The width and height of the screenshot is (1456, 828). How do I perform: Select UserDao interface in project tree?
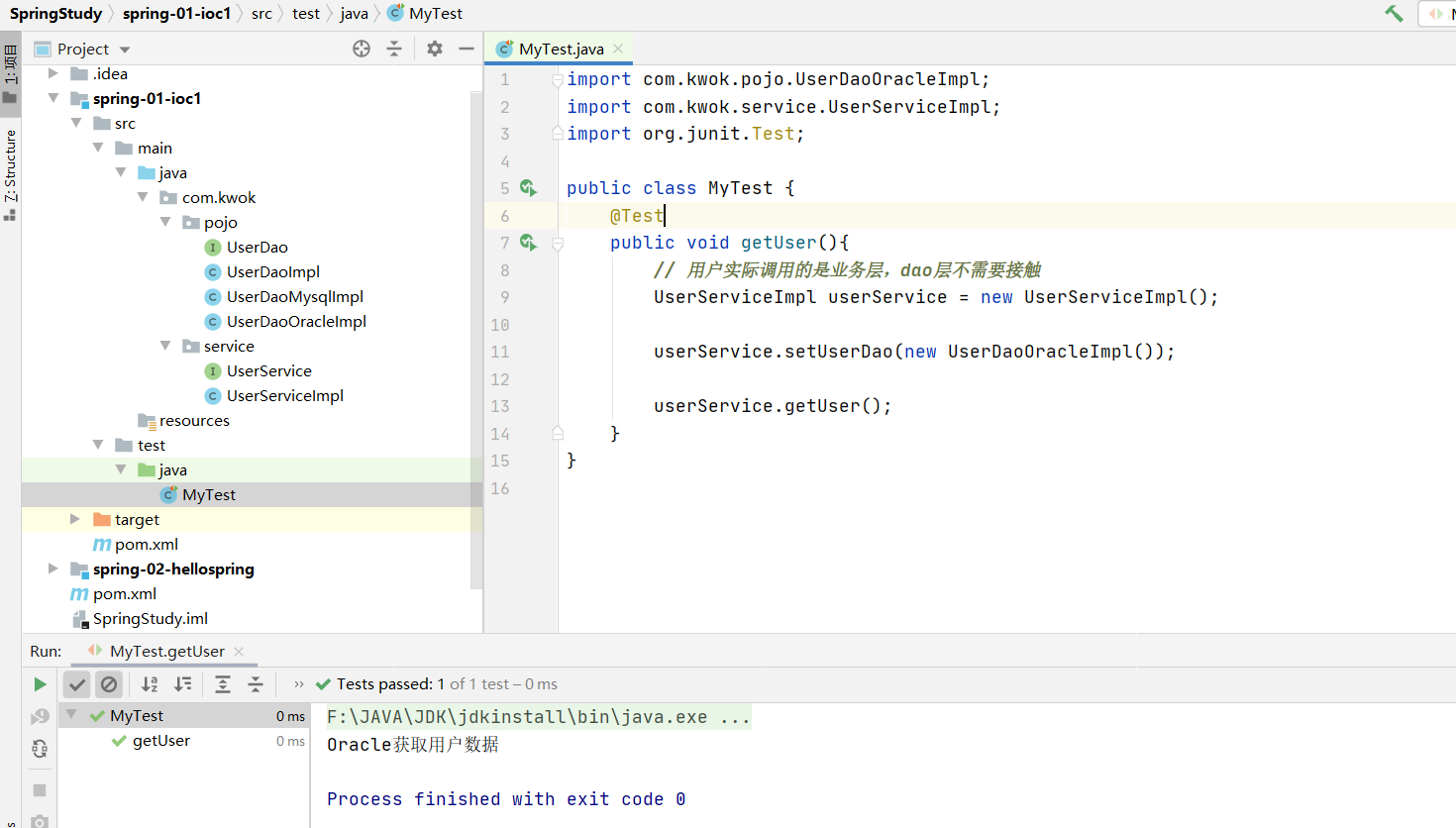click(258, 247)
